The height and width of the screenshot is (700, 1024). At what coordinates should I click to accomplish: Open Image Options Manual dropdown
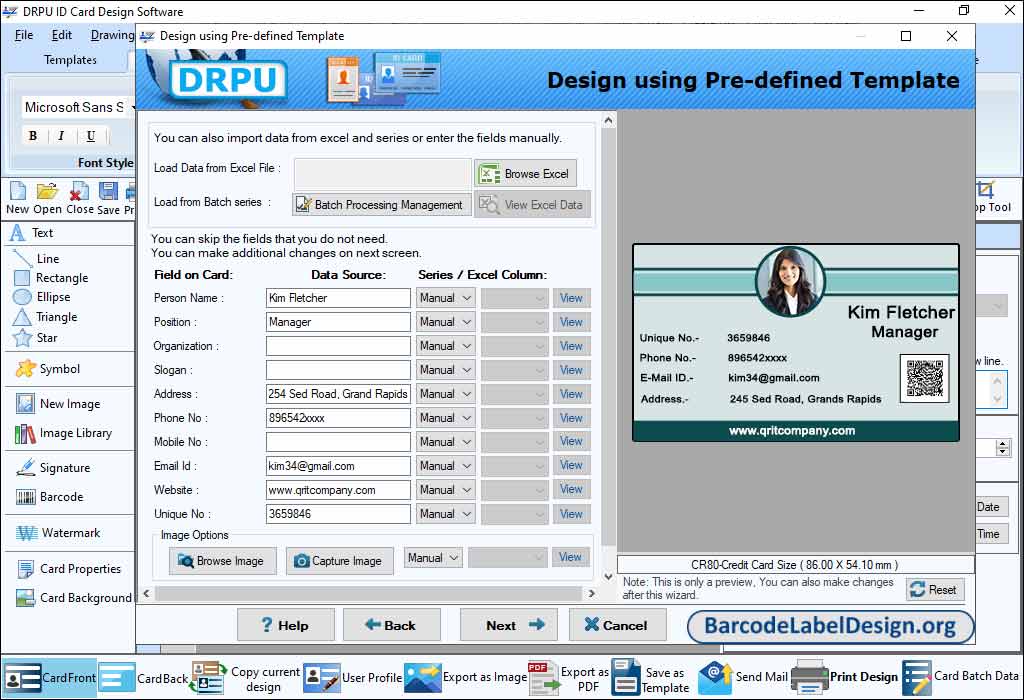point(434,558)
